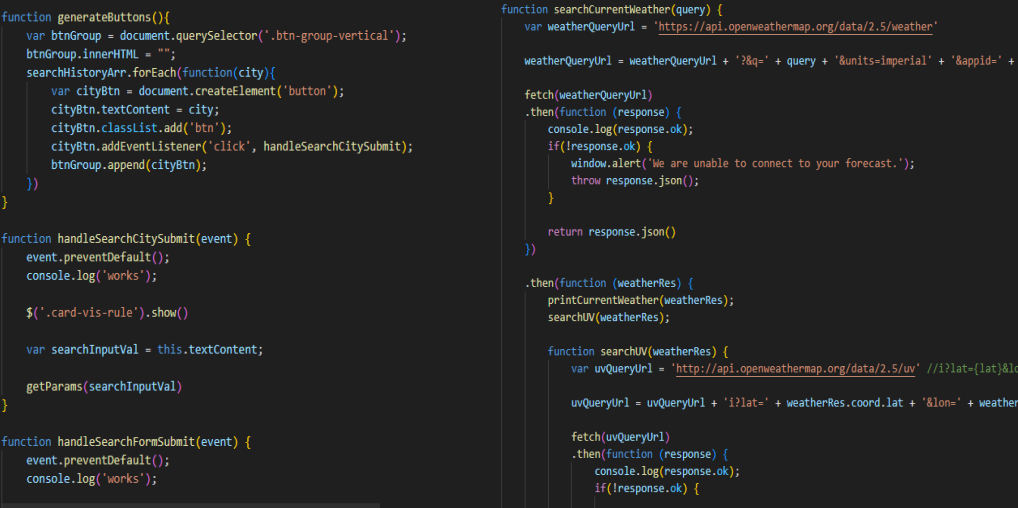Click the cityBtn.classList.add('btn') line
This screenshot has width=1018, height=508.
pyautogui.click(x=142, y=128)
